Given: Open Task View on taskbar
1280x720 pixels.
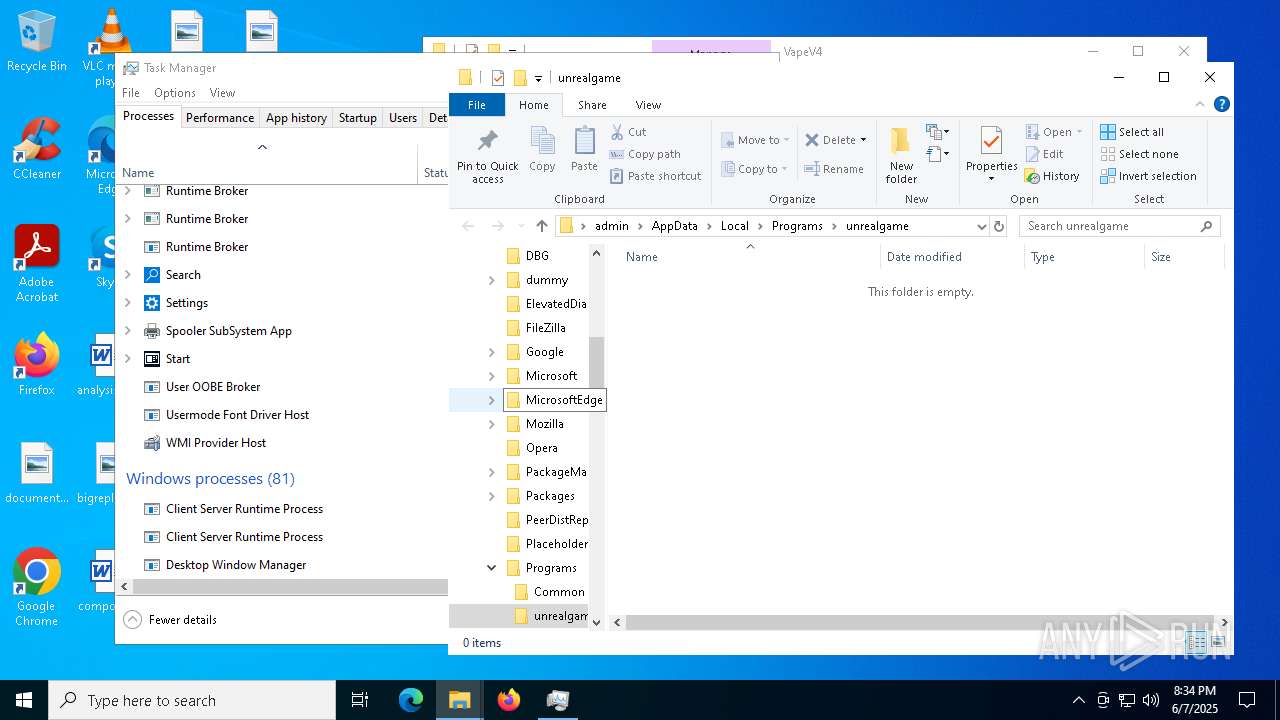Looking at the screenshot, I should (360, 700).
